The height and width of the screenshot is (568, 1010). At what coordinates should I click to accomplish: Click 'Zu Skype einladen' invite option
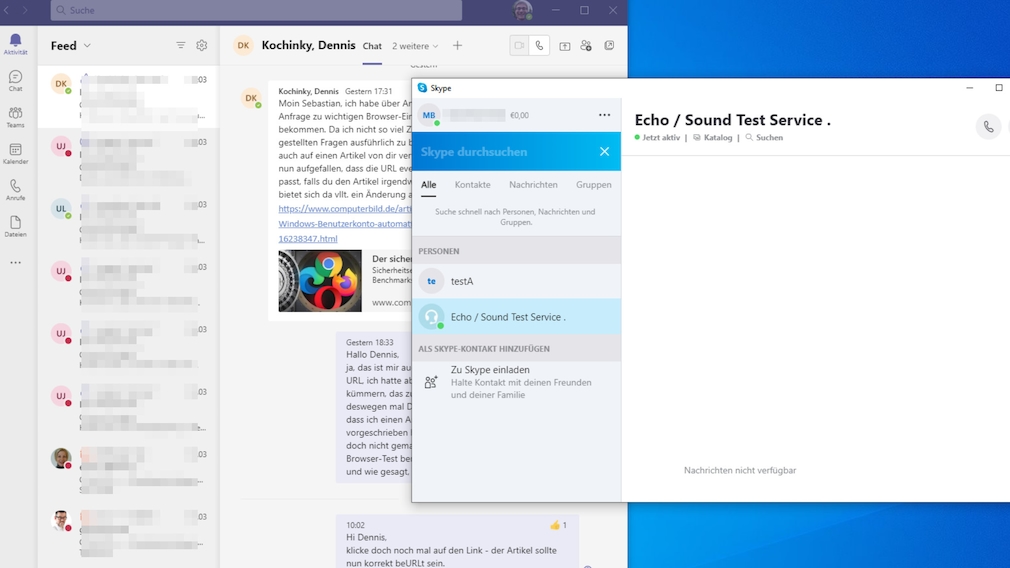tap(517, 382)
